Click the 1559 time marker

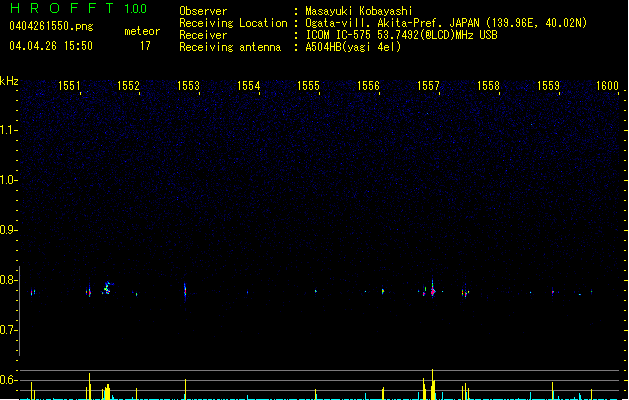tap(548, 86)
